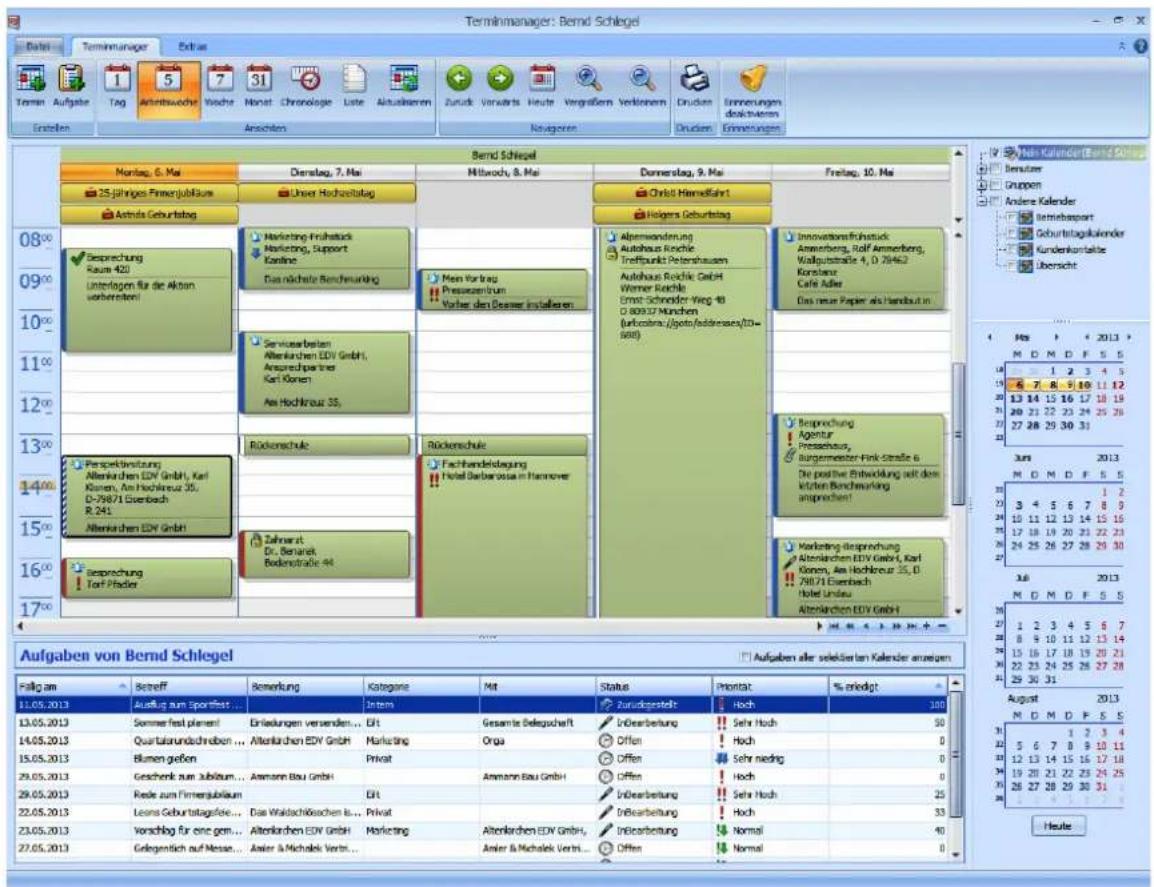The width and height of the screenshot is (1154, 887).
Task: Select the Freitag, 10. Mai day header
Action: pos(860,172)
